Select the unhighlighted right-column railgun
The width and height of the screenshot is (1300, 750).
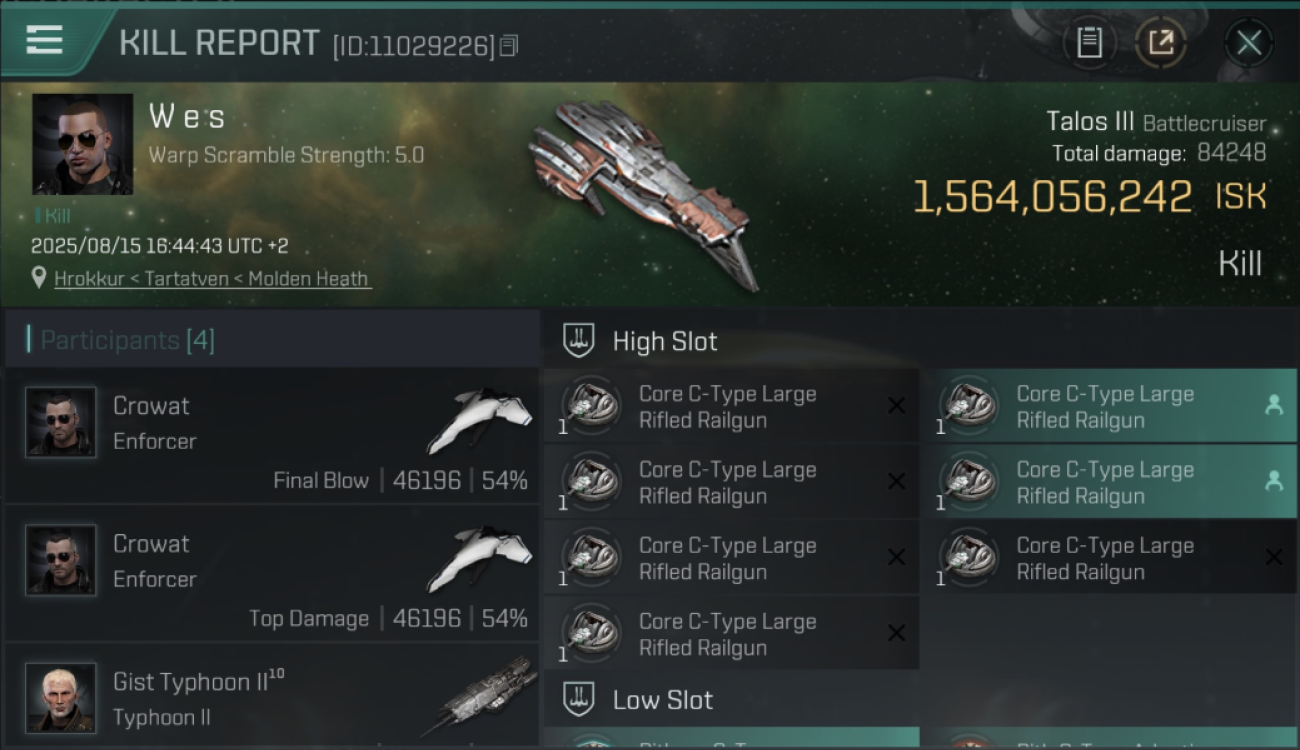coord(1109,558)
